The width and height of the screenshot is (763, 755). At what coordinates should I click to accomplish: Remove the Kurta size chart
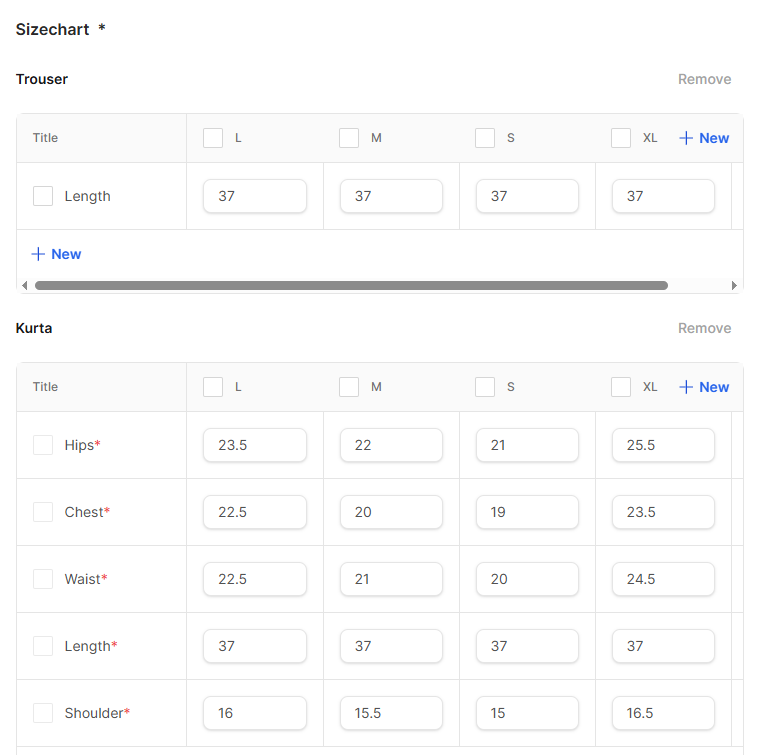point(704,328)
